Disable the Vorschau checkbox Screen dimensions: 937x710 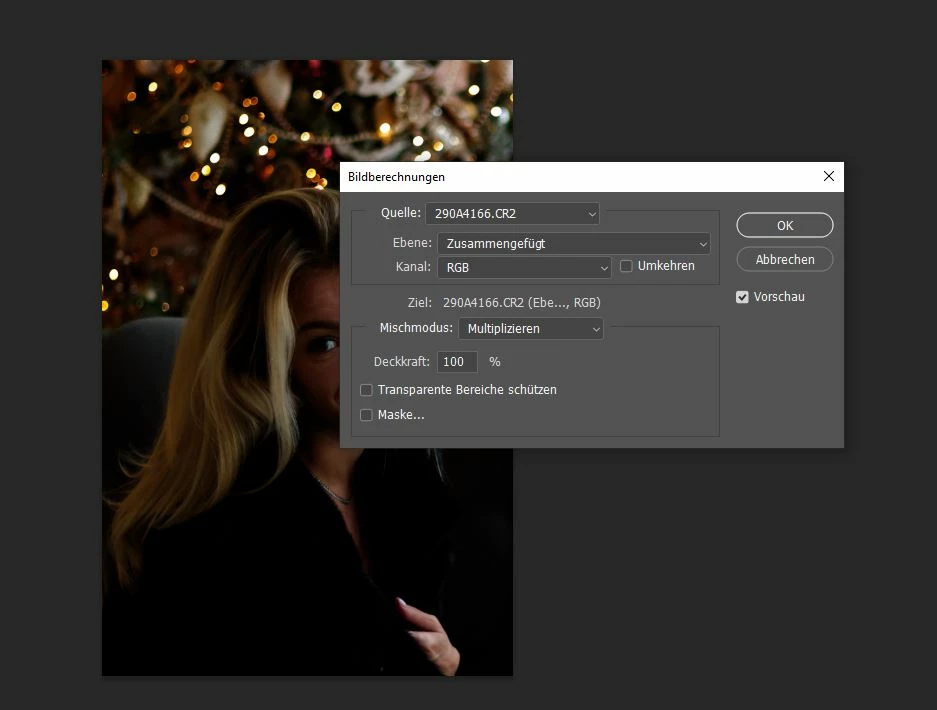[x=742, y=297]
